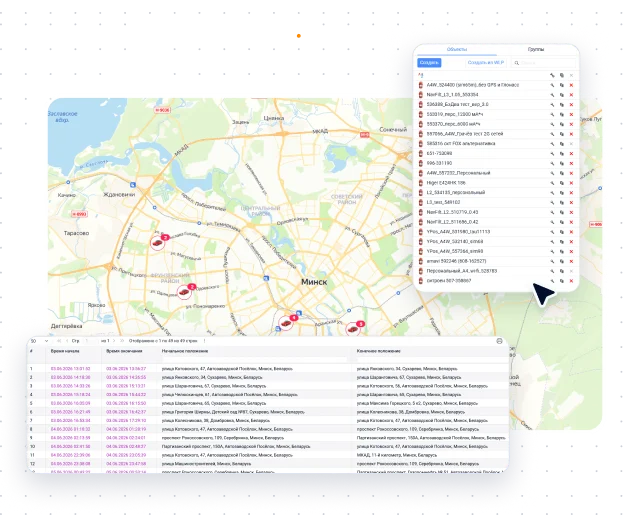Click the red car marker labeled 5 on map
The height and width of the screenshot is (527, 630).
[353, 329]
